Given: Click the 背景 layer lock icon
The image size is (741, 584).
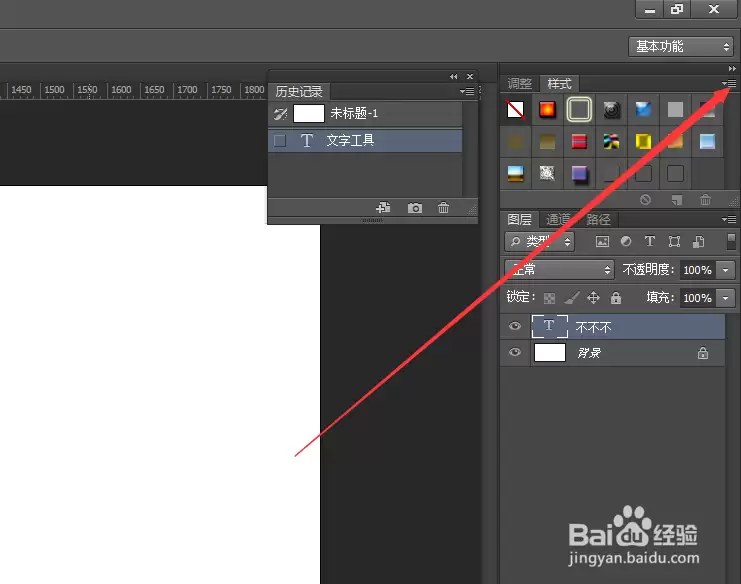Looking at the screenshot, I should [703, 352].
